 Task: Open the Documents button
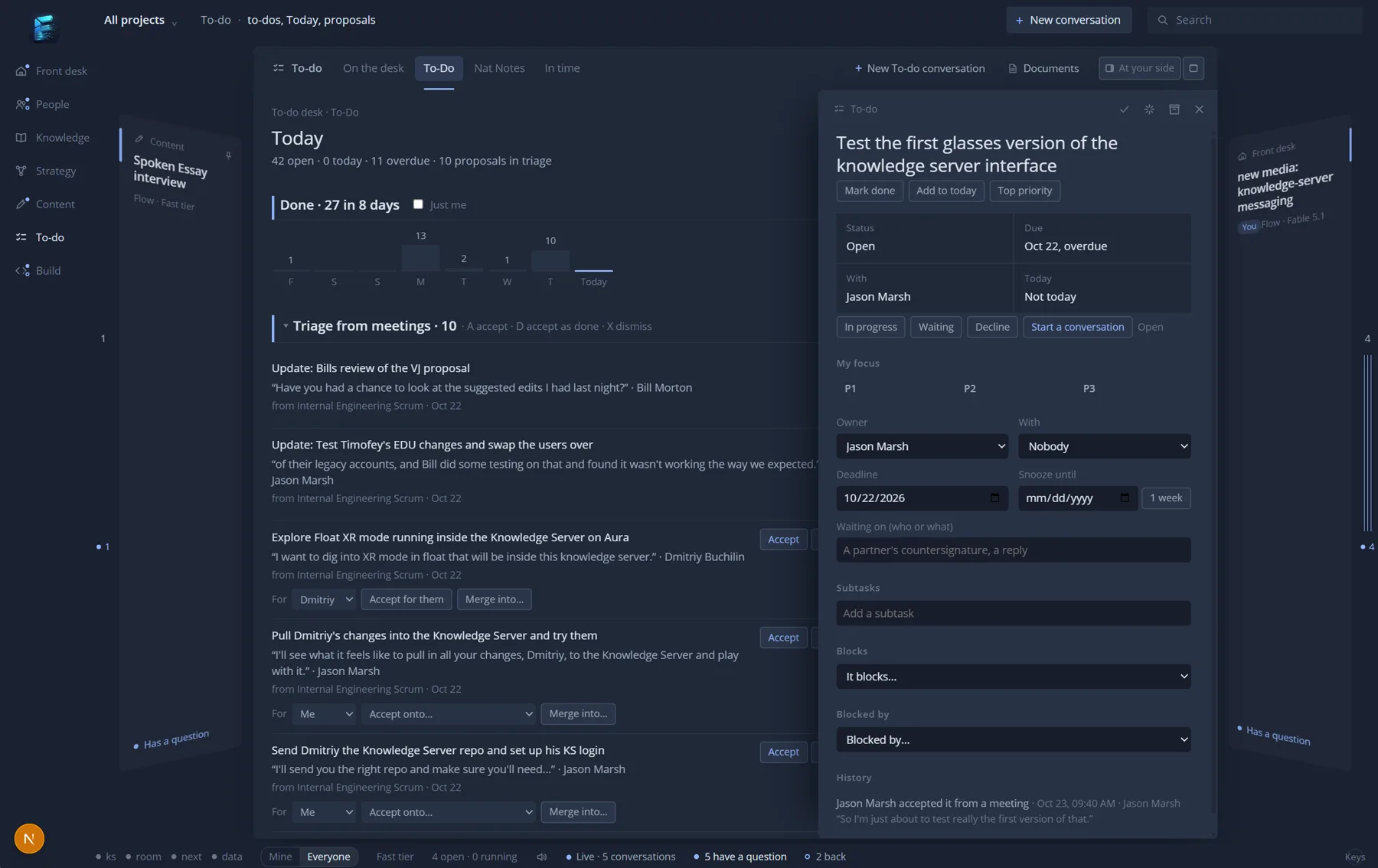point(1043,68)
